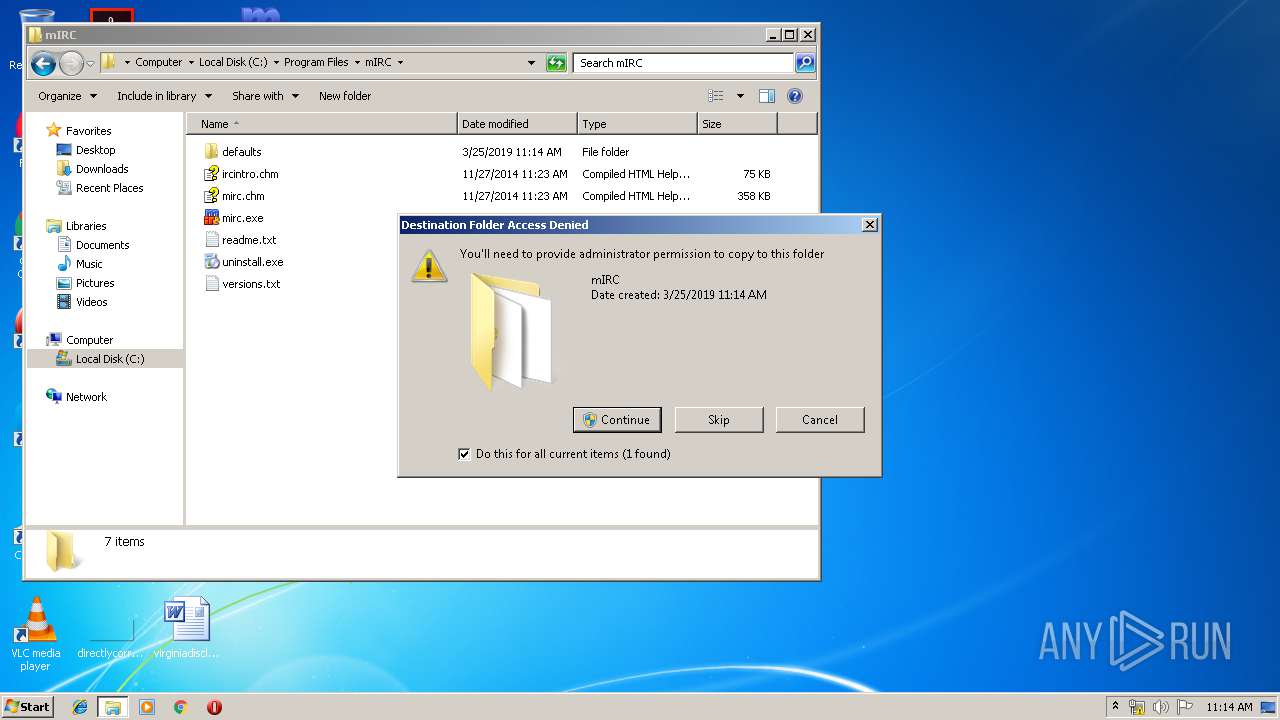Screen dimensions: 1280x720
Task: Click the Skip button
Action: 719,420
